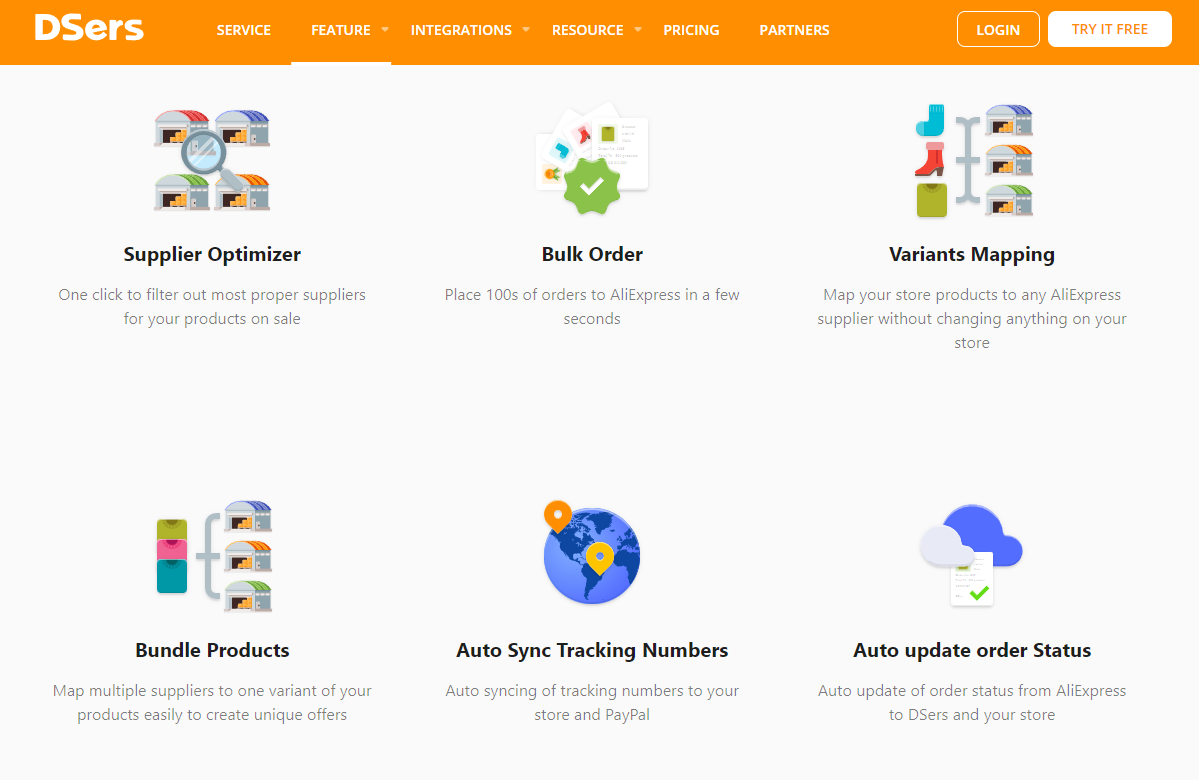The image size is (1199, 780).
Task: Expand the FEATURE dropdown arrow
Action: click(x=385, y=30)
